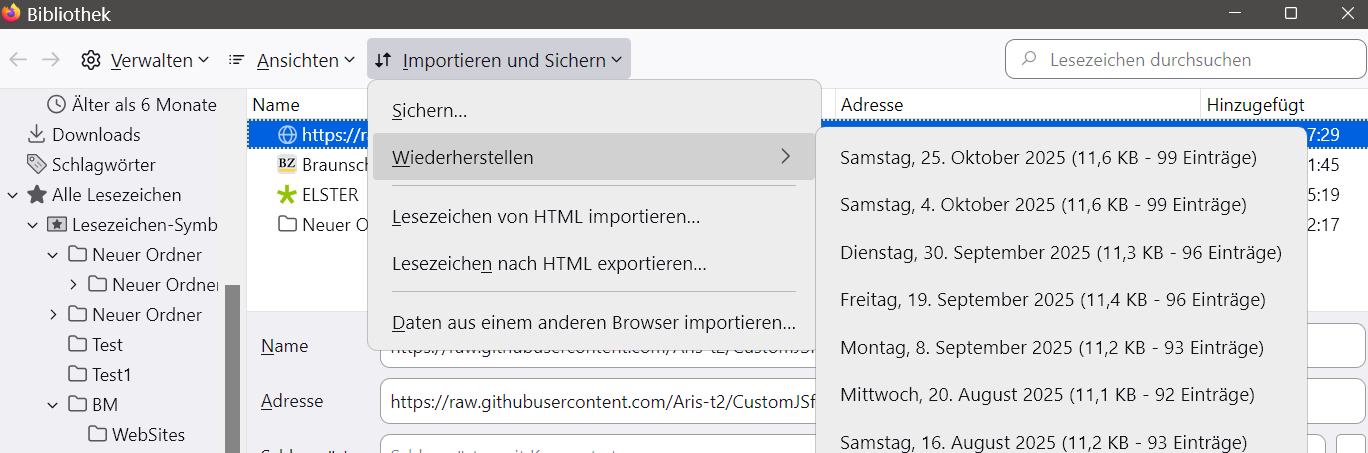The width and height of the screenshot is (1368, 453).
Task: Choose Sichern... from the menu
Action: point(430,111)
